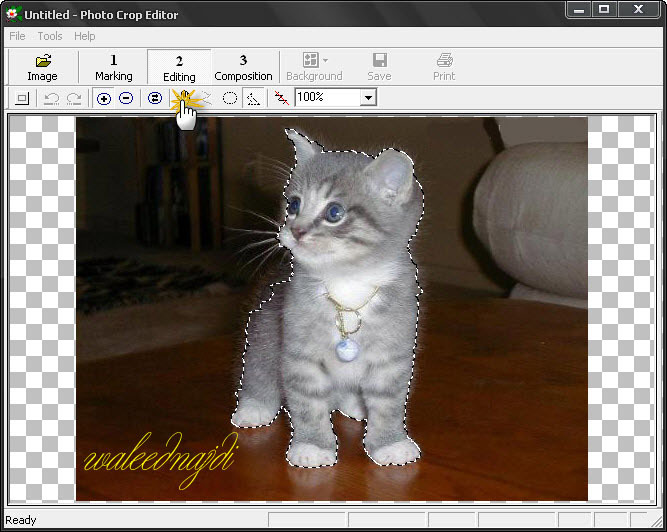Open the File menu
Screen dimensions: 667x532
click(17, 36)
